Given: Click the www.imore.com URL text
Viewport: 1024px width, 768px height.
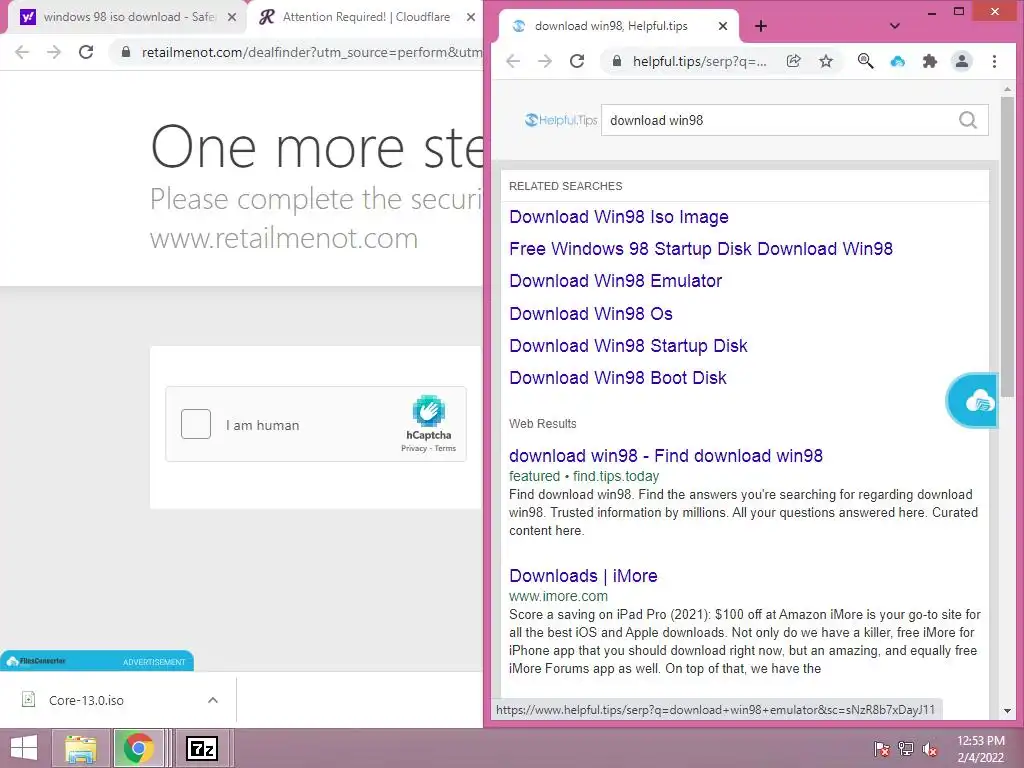Looking at the screenshot, I should pyautogui.click(x=558, y=596).
